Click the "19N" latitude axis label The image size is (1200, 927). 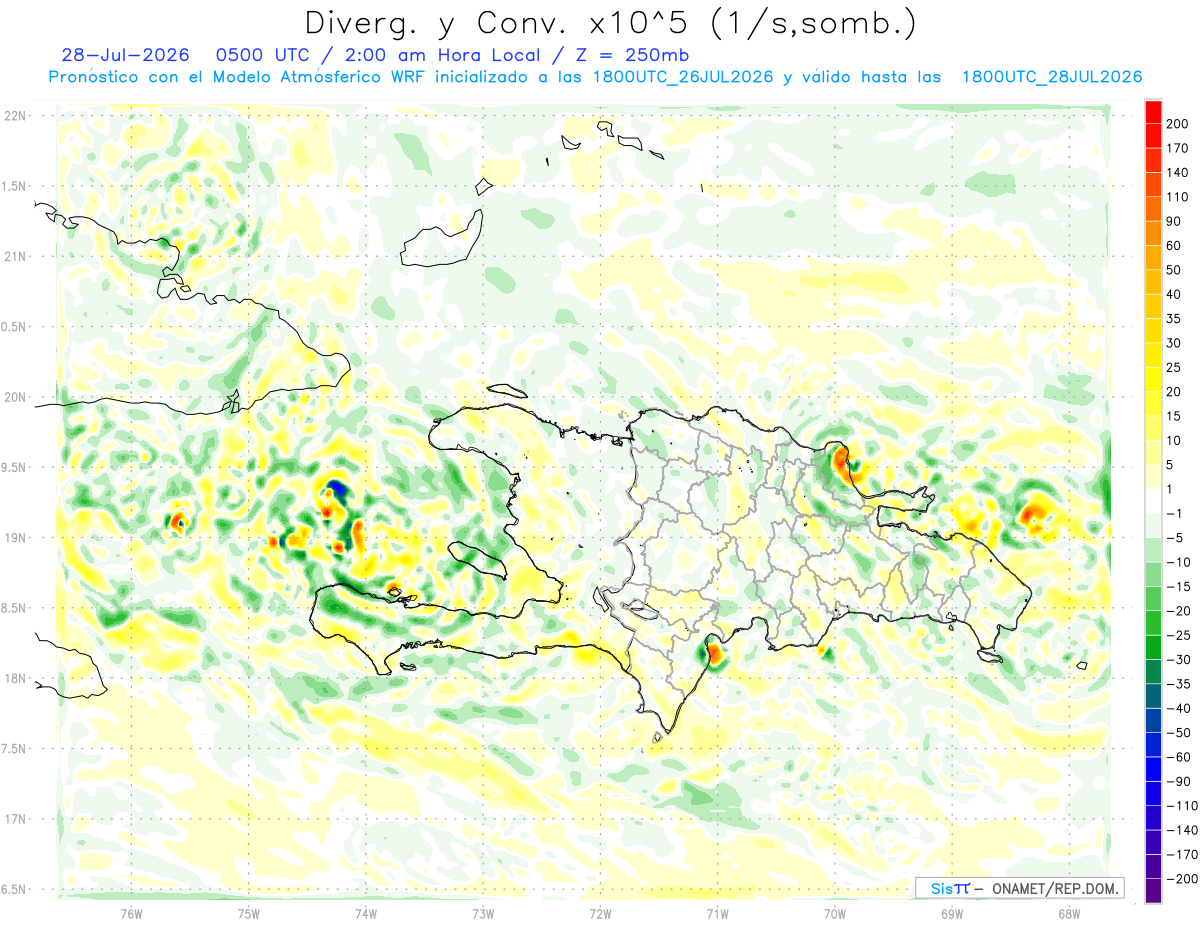[x=15, y=538]
